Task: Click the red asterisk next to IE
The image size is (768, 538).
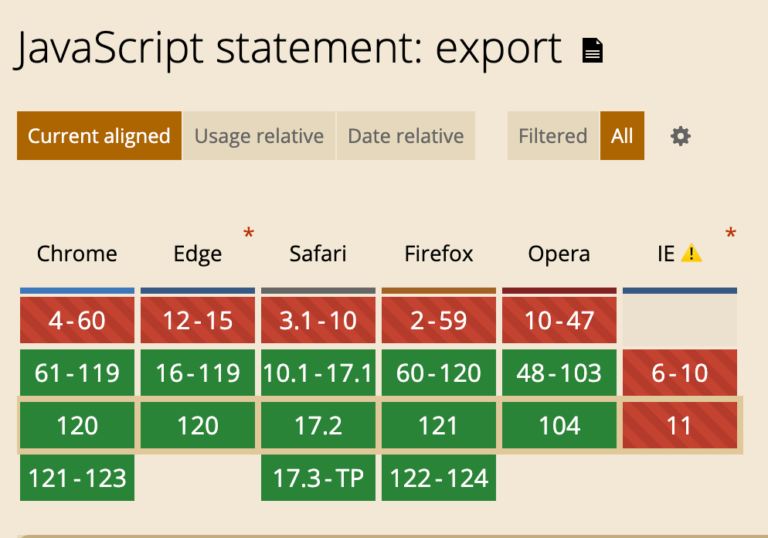Action: click(x=730, y=234)
